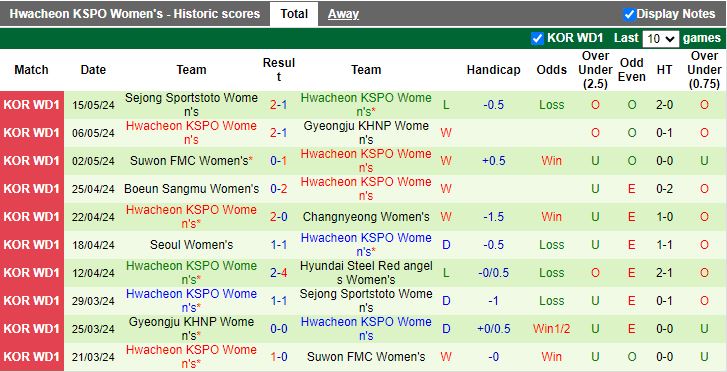Click the +0.5 handicap on 02/05/24
The height and width of the screenshot is (372, 727).
[493, 161]
